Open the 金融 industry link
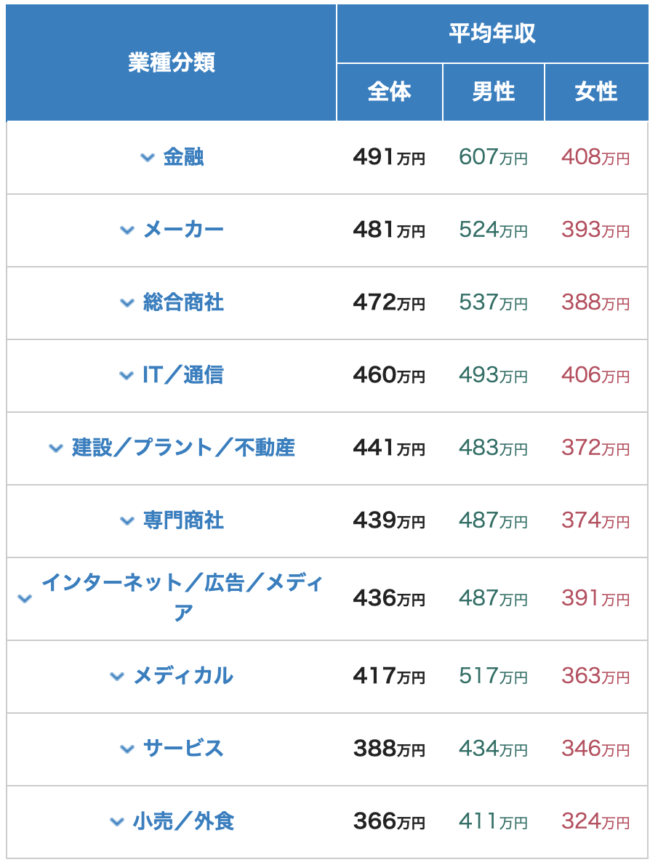Screen dimensions: 650x862 click(184, 157)
